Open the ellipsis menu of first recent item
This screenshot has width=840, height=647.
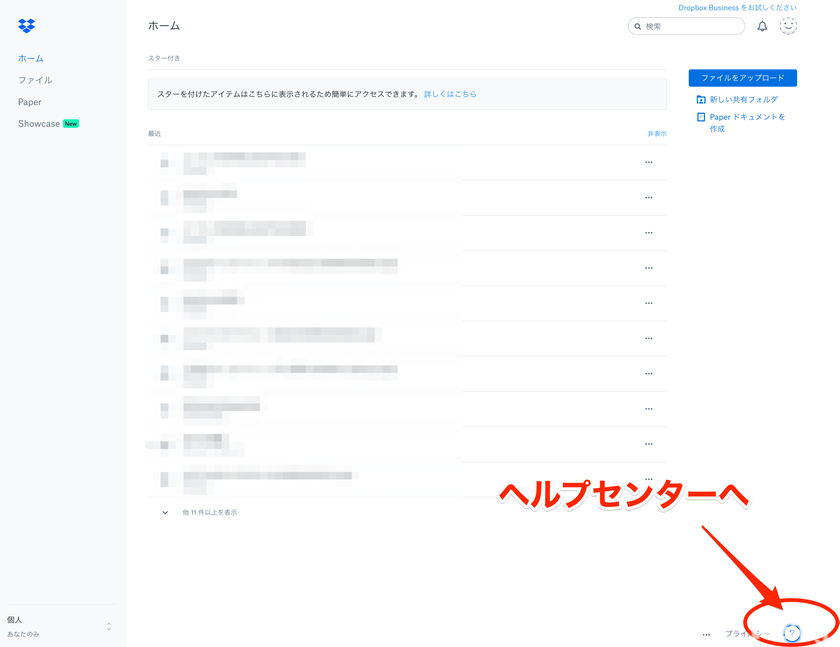[649, 162]
